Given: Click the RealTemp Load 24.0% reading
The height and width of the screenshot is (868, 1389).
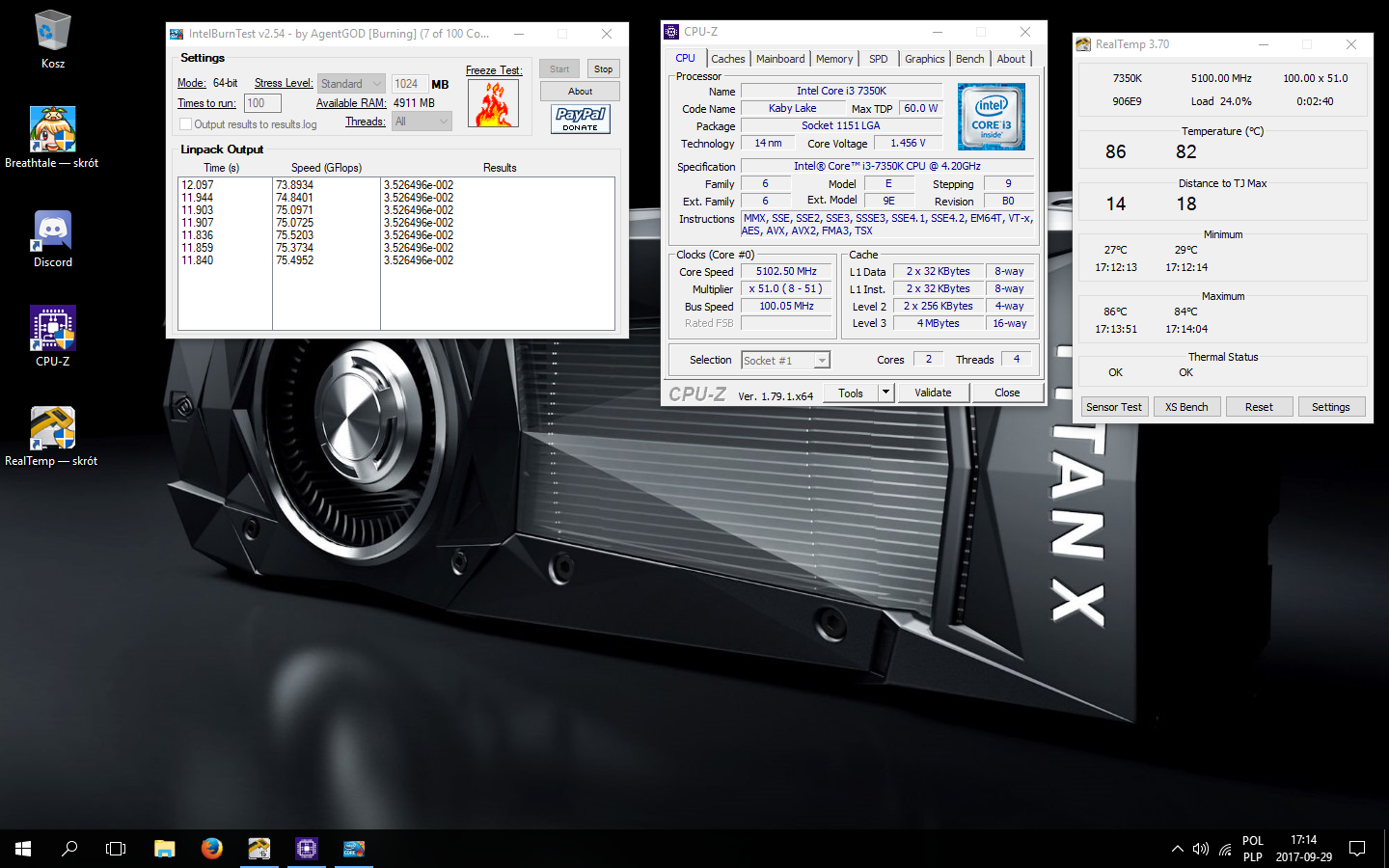Looking at the screenshot, I should pos(1221,101).
